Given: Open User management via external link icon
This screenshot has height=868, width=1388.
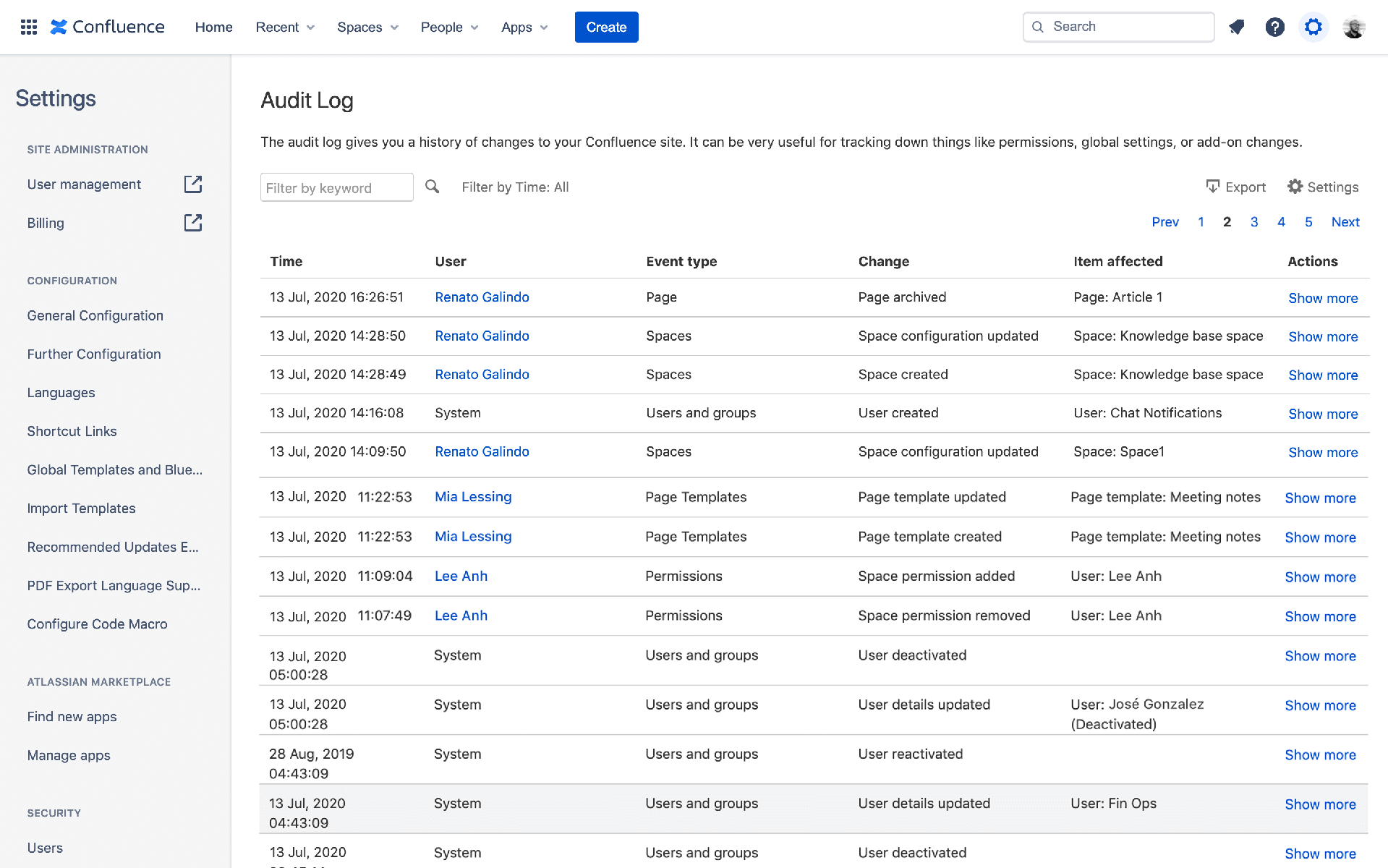Looking at the screenshot, I should (x=192, y=184).
